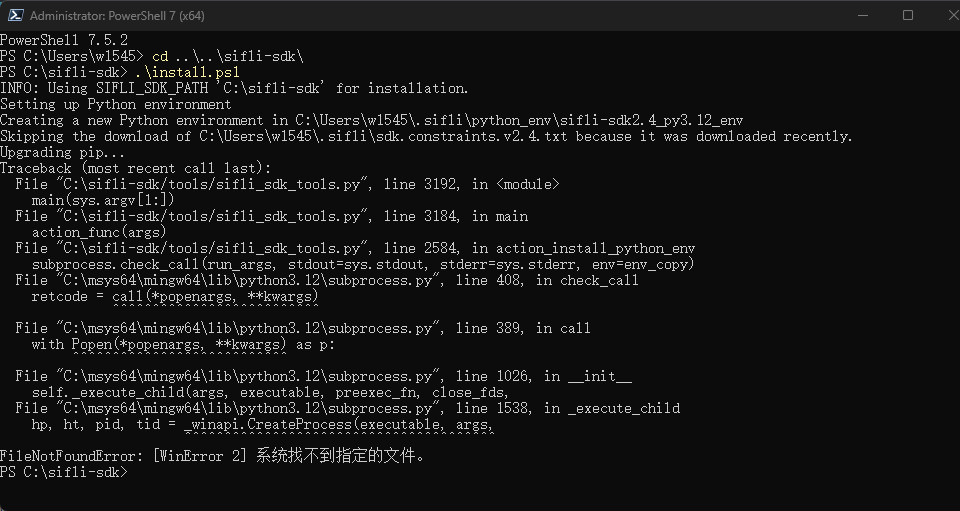Image resolution: width=960 pixels, height=511 pixels.
Task: Click the 'subprocess.check_call(run_args' code line
Action: 363,264
